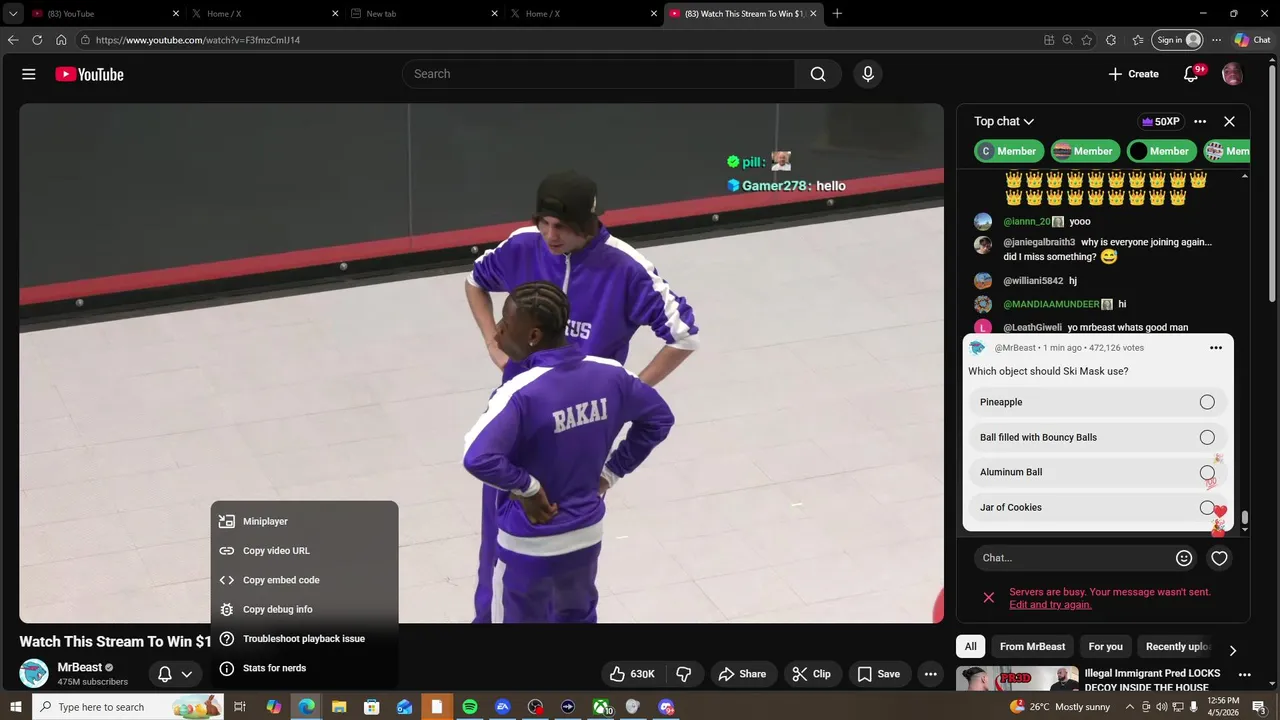Open Stats for nerds

tap(304, 668)
